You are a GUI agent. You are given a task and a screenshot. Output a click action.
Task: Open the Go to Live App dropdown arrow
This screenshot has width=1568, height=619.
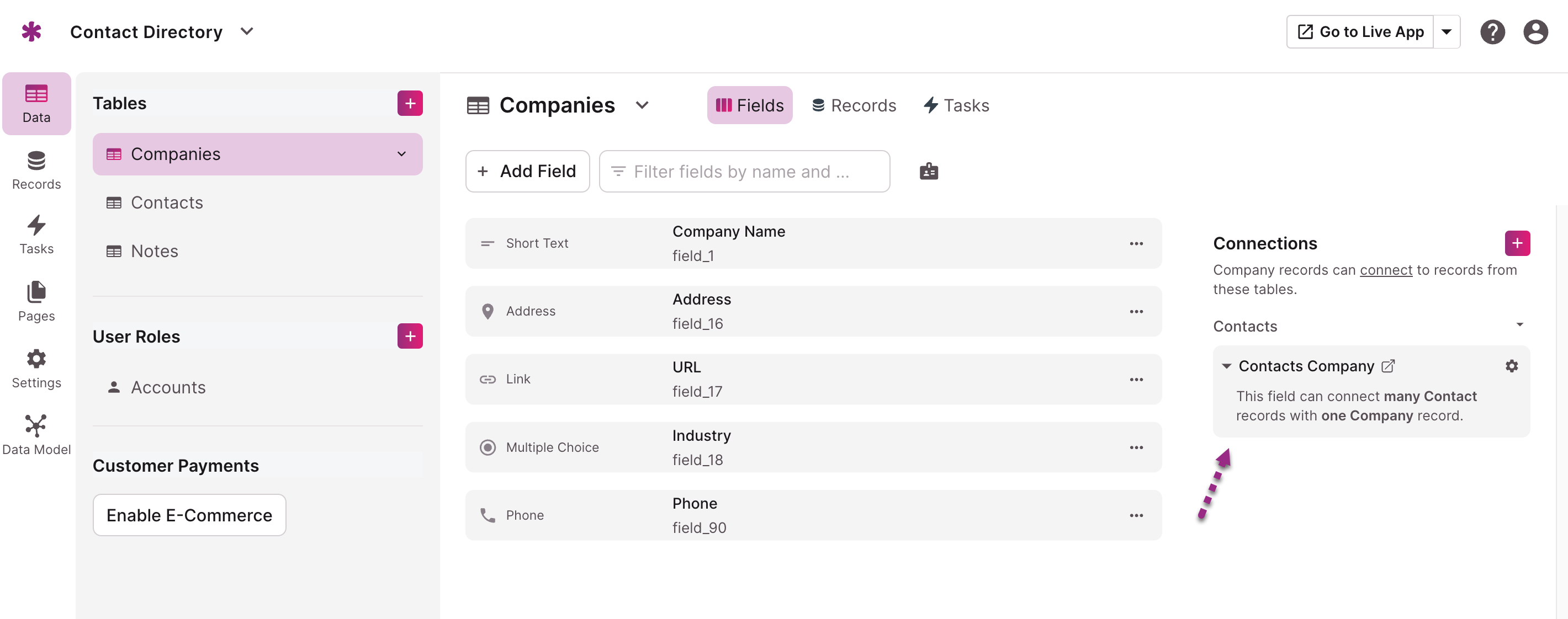(x=1448, y=31)
